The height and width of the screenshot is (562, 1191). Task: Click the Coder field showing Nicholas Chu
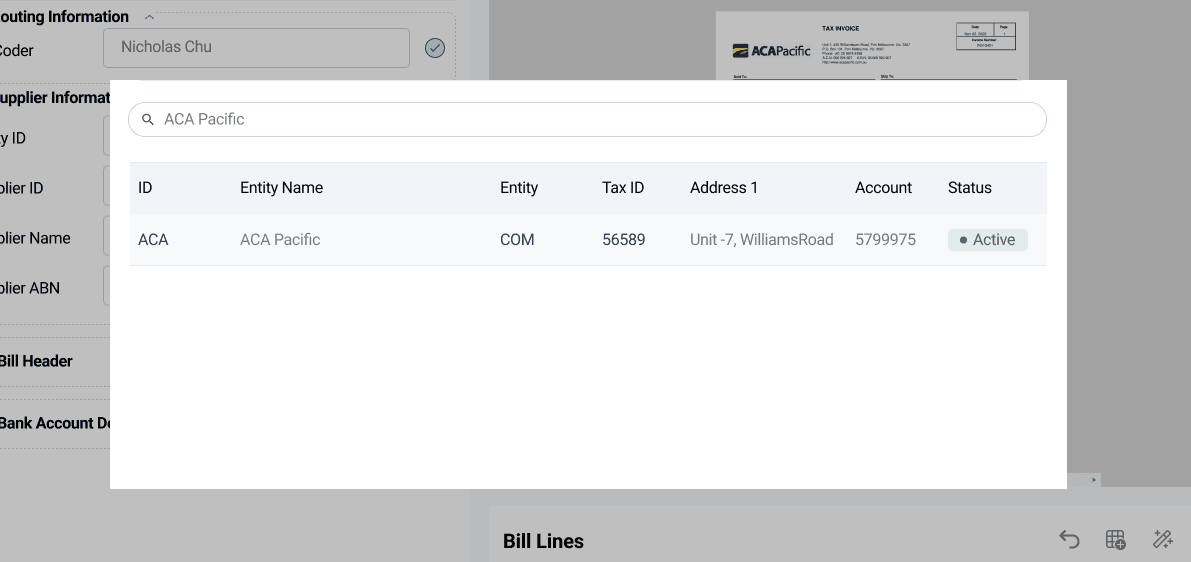click(x=256, y=47)
